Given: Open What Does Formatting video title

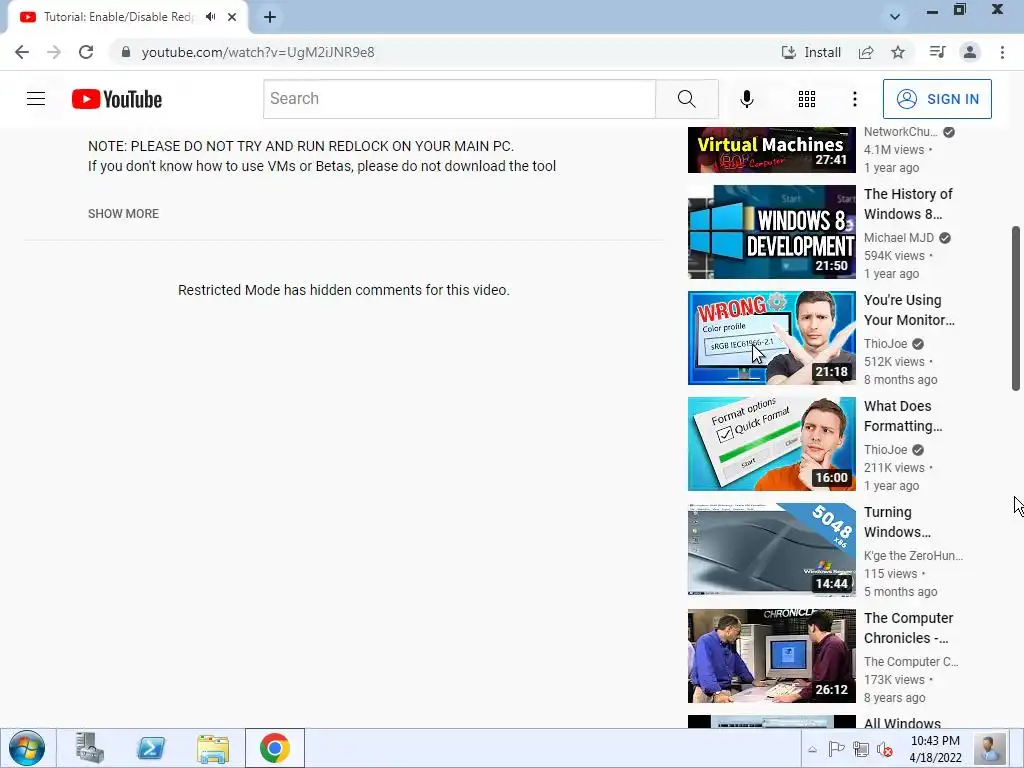Looking at the screenshot, I should click(903, 415).
